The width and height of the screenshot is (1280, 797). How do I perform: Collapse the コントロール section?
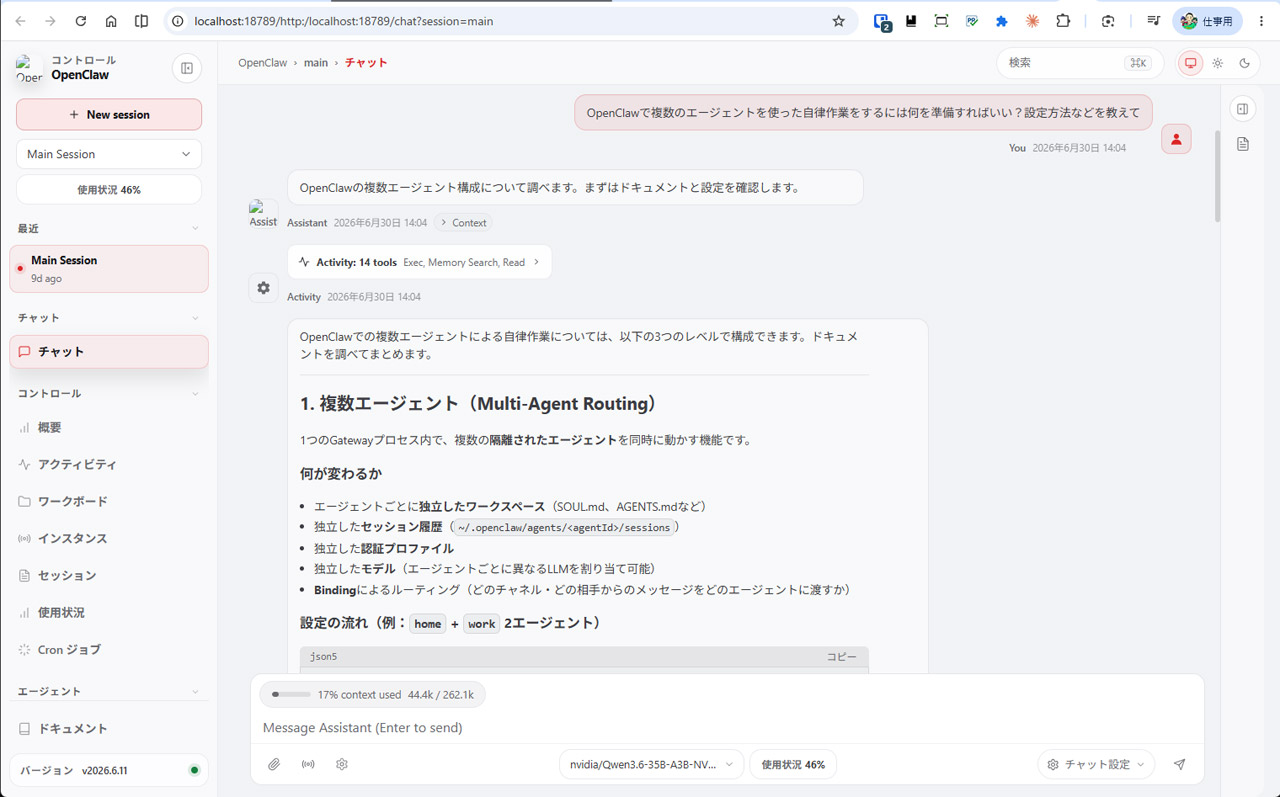click(x=195, y=394)
